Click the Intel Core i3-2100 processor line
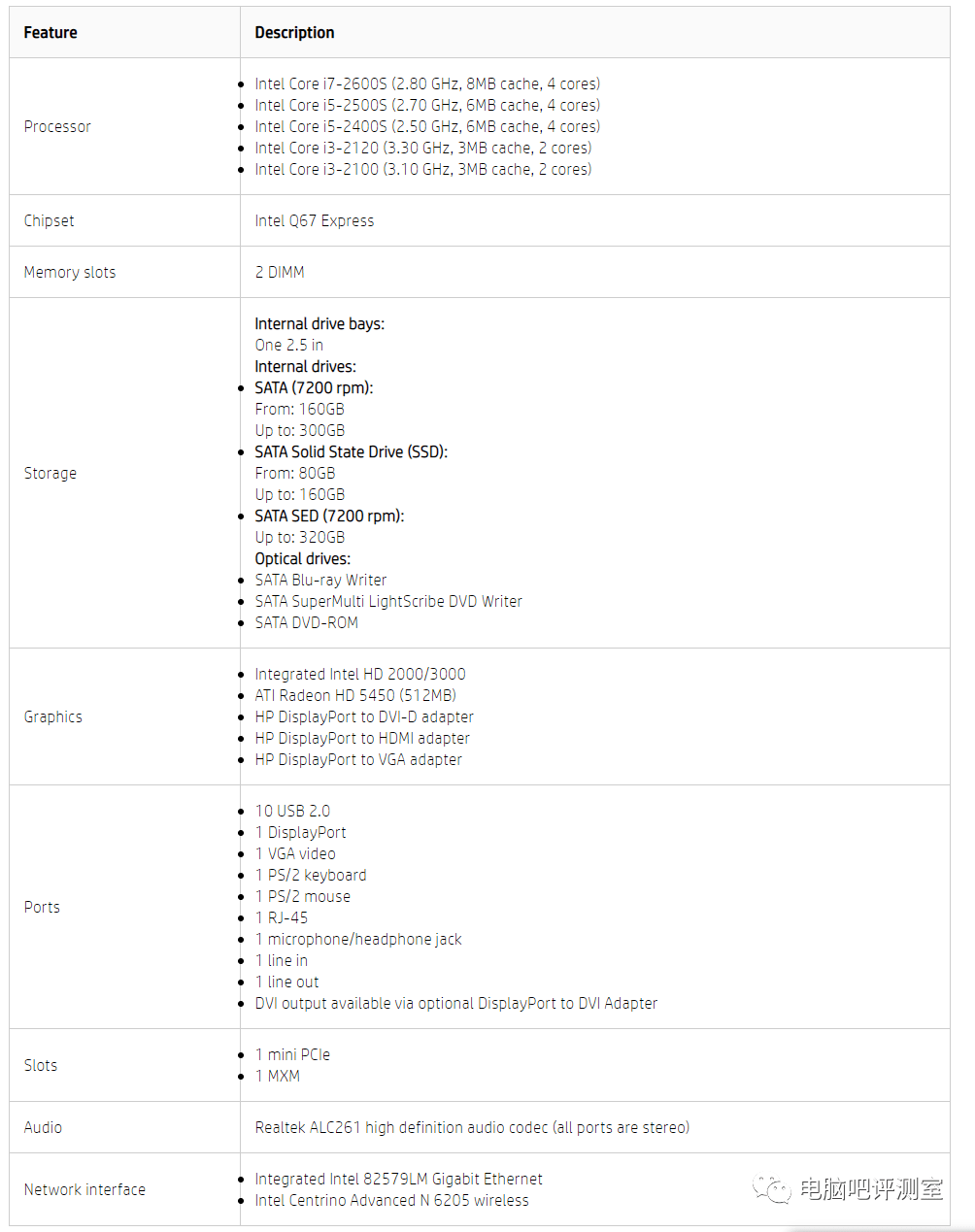The width and height of the screenshot is (975, 1232). (423, 169)
